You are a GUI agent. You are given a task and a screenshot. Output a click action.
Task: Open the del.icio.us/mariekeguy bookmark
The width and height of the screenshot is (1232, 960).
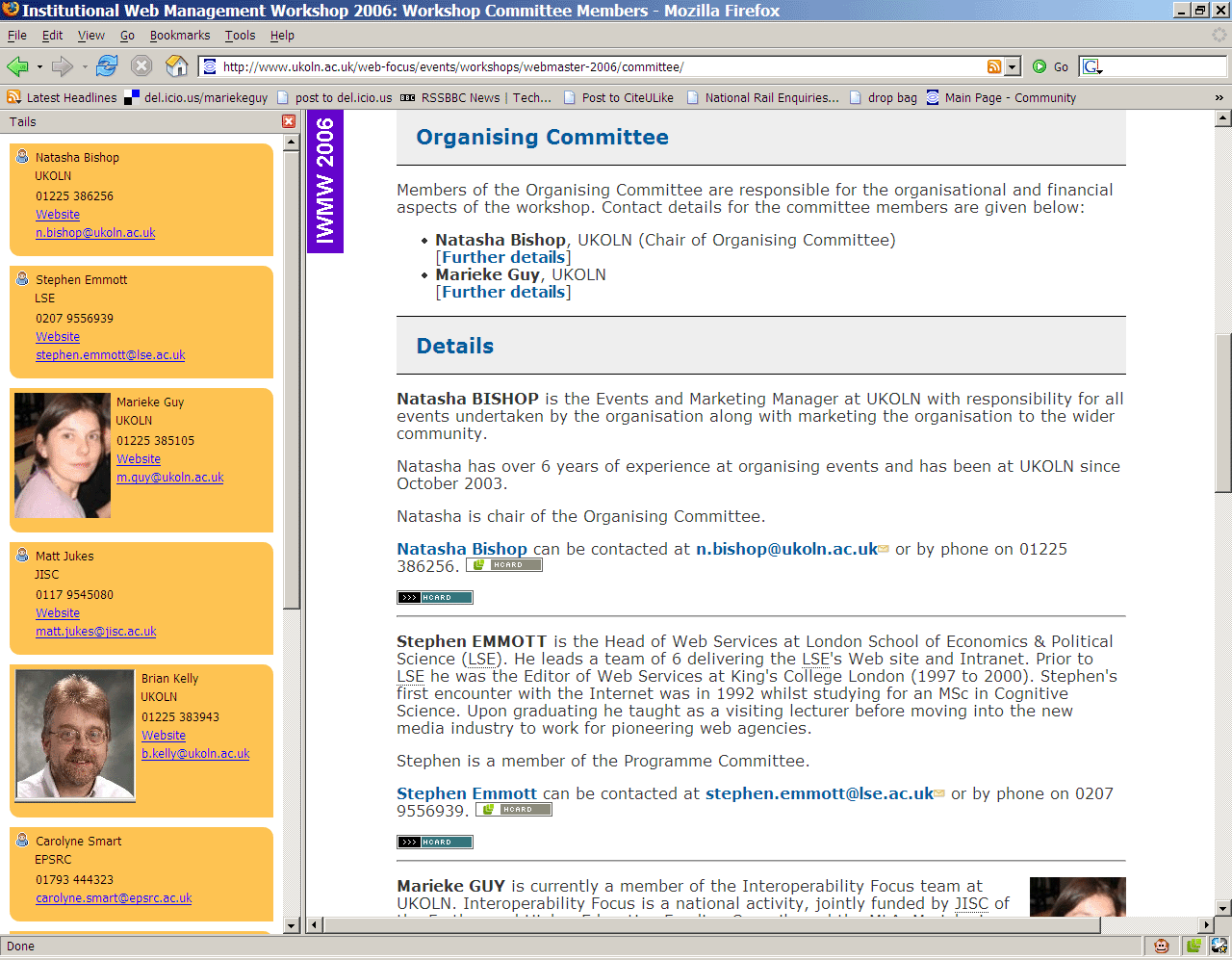click(196, 97)
